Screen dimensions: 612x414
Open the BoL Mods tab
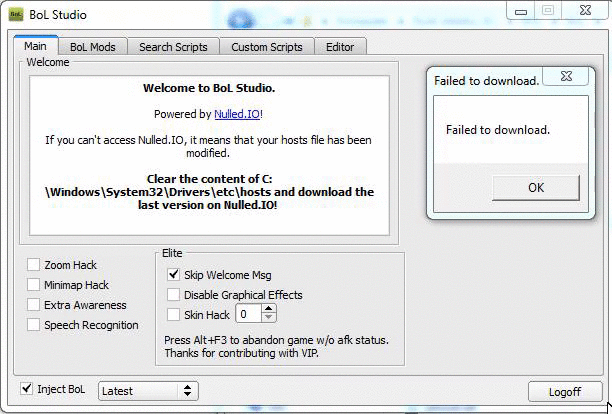pyautogui.click(x=93, y=47)
